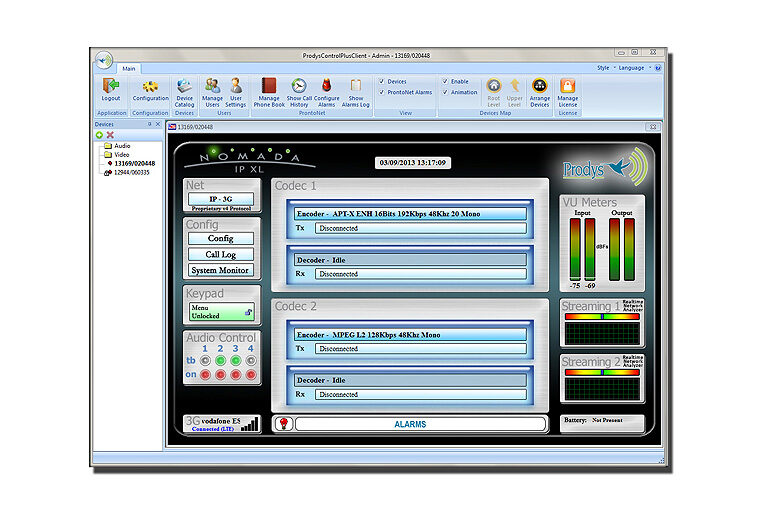
Task: Click the red alarm light icon
Action: (x=282, y=424)
